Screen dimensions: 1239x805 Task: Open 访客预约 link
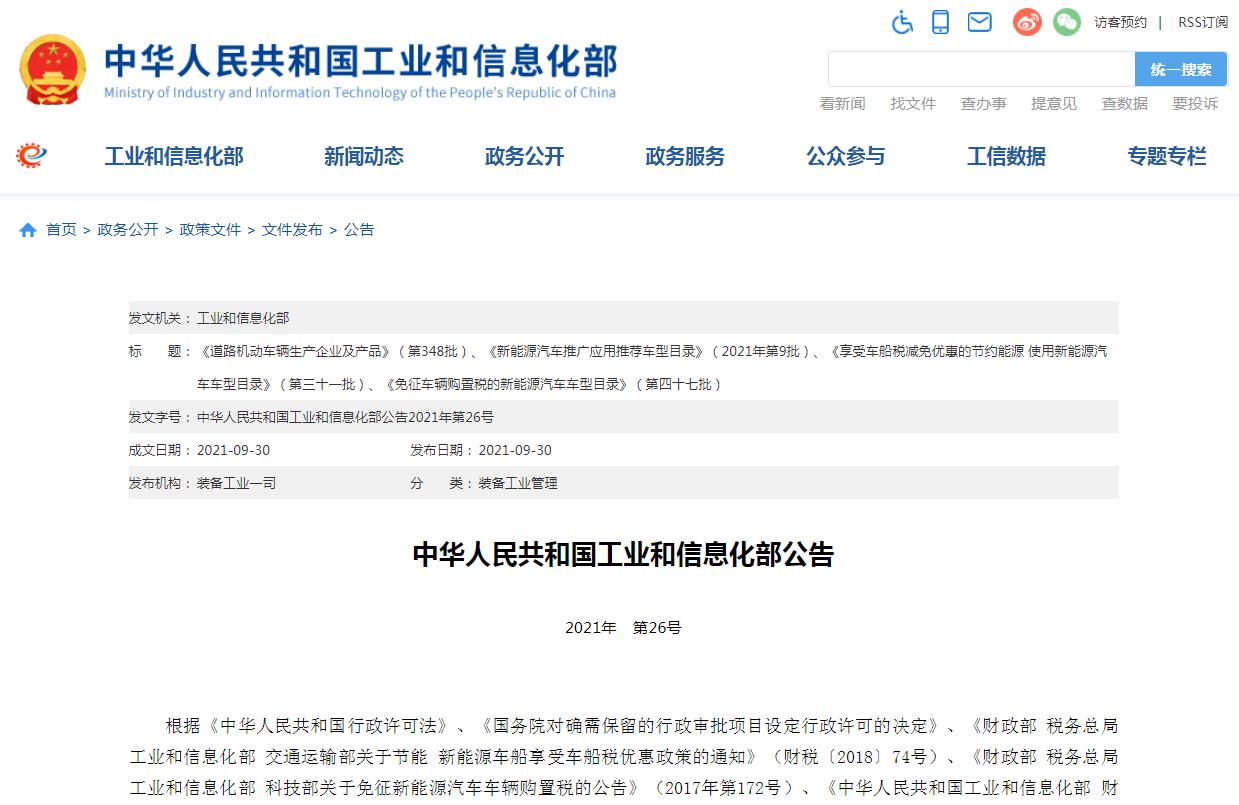click(x=1120, y=22)
